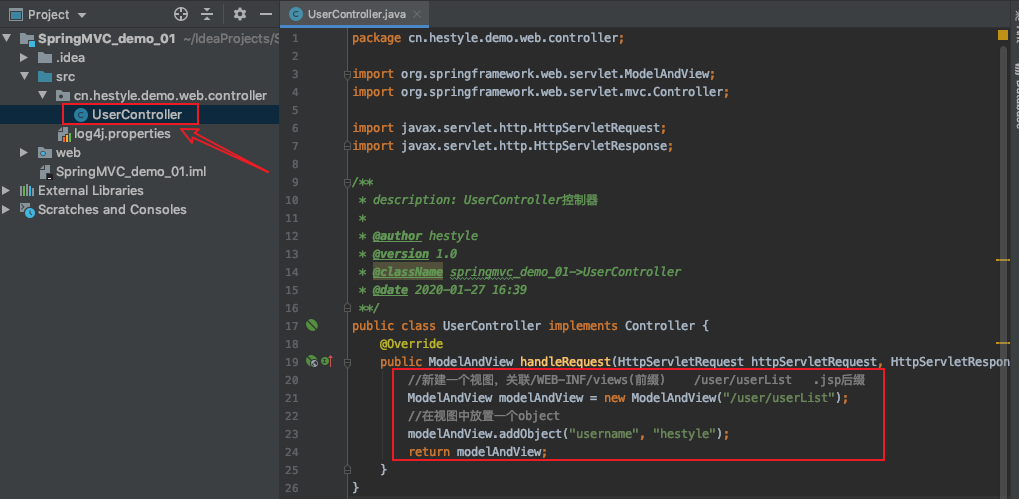The image size is (1019, 499).
Task: Open SpringMVC_demo_01.iml file
Action: (131, 172)
